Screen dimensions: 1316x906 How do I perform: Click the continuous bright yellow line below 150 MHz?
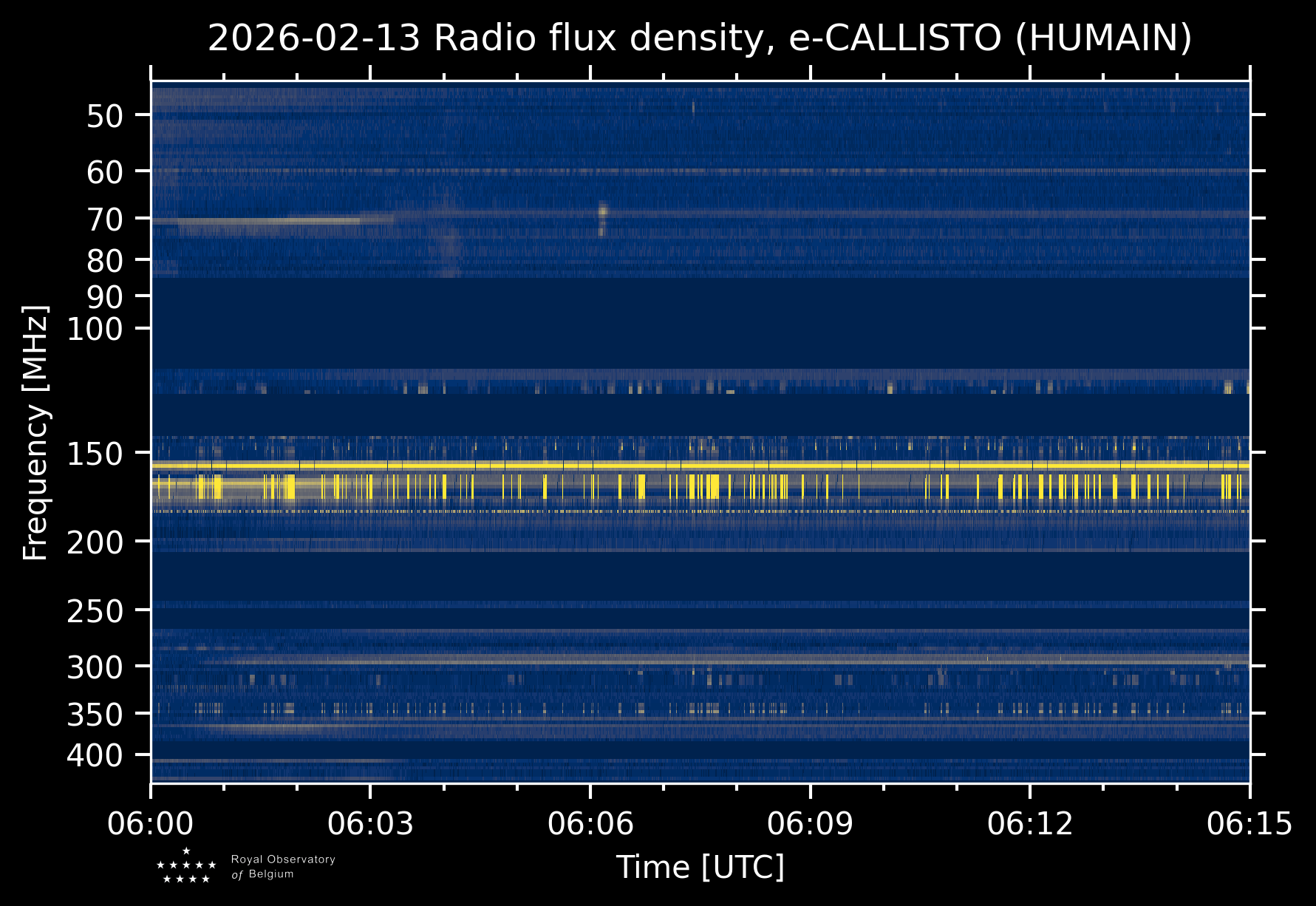pos(700,466)
